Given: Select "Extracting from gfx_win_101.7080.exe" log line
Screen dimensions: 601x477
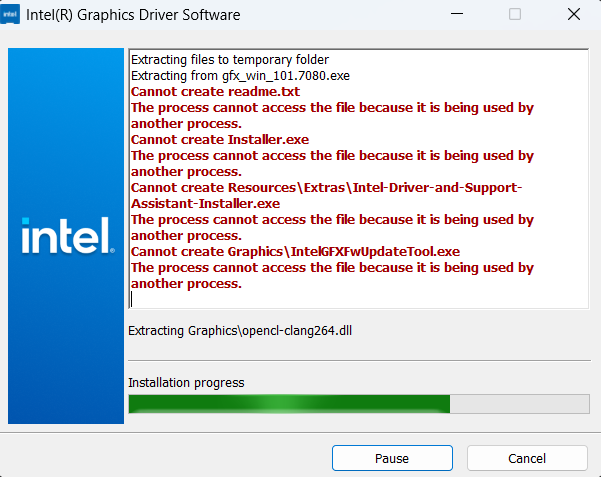Looking at the screenshot, I should click(240, 76).
